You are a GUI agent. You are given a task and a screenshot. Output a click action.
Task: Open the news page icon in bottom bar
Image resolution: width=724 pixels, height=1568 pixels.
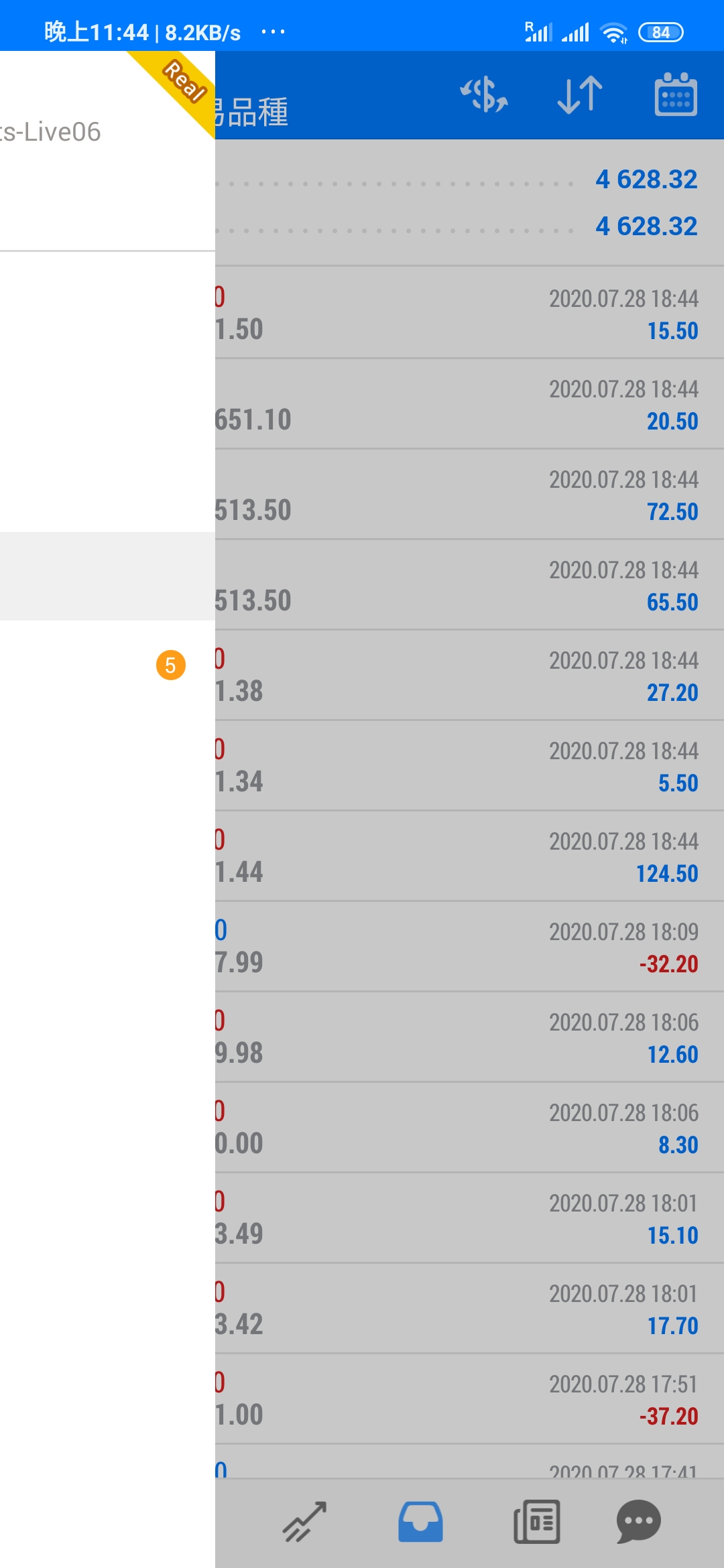(537, 1522)
